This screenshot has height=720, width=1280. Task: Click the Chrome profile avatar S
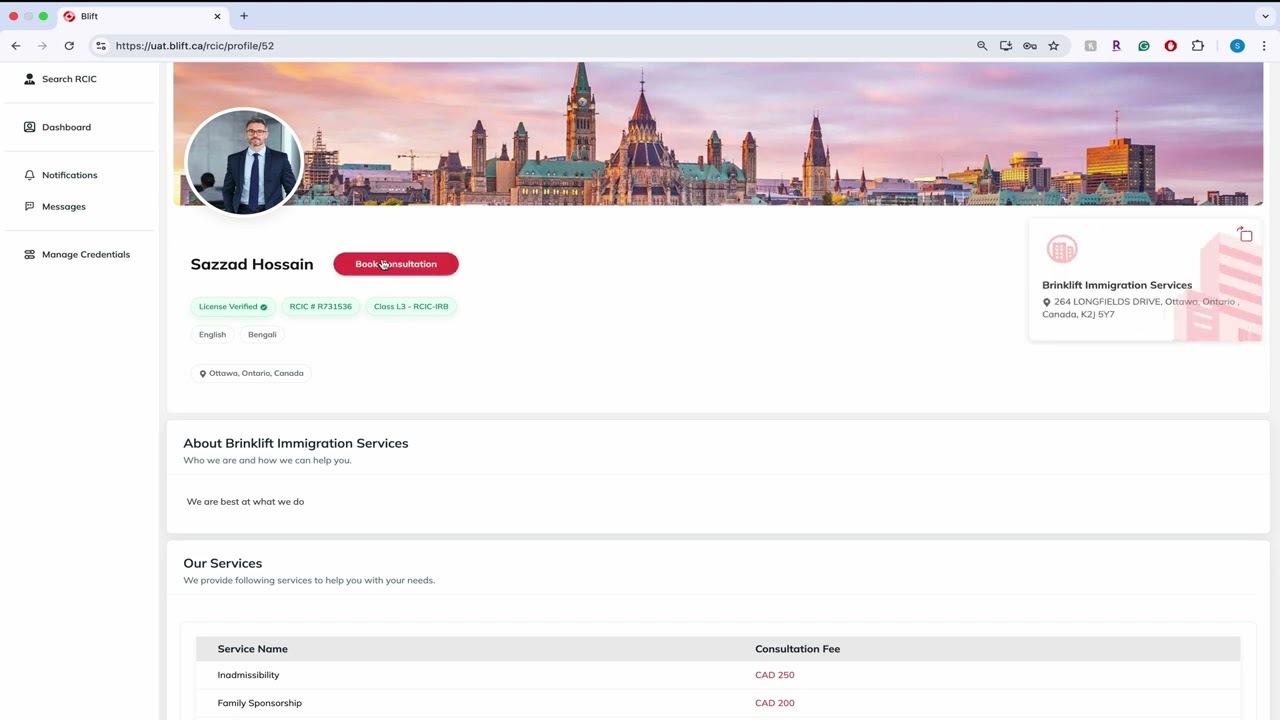tap(1237, 46)
